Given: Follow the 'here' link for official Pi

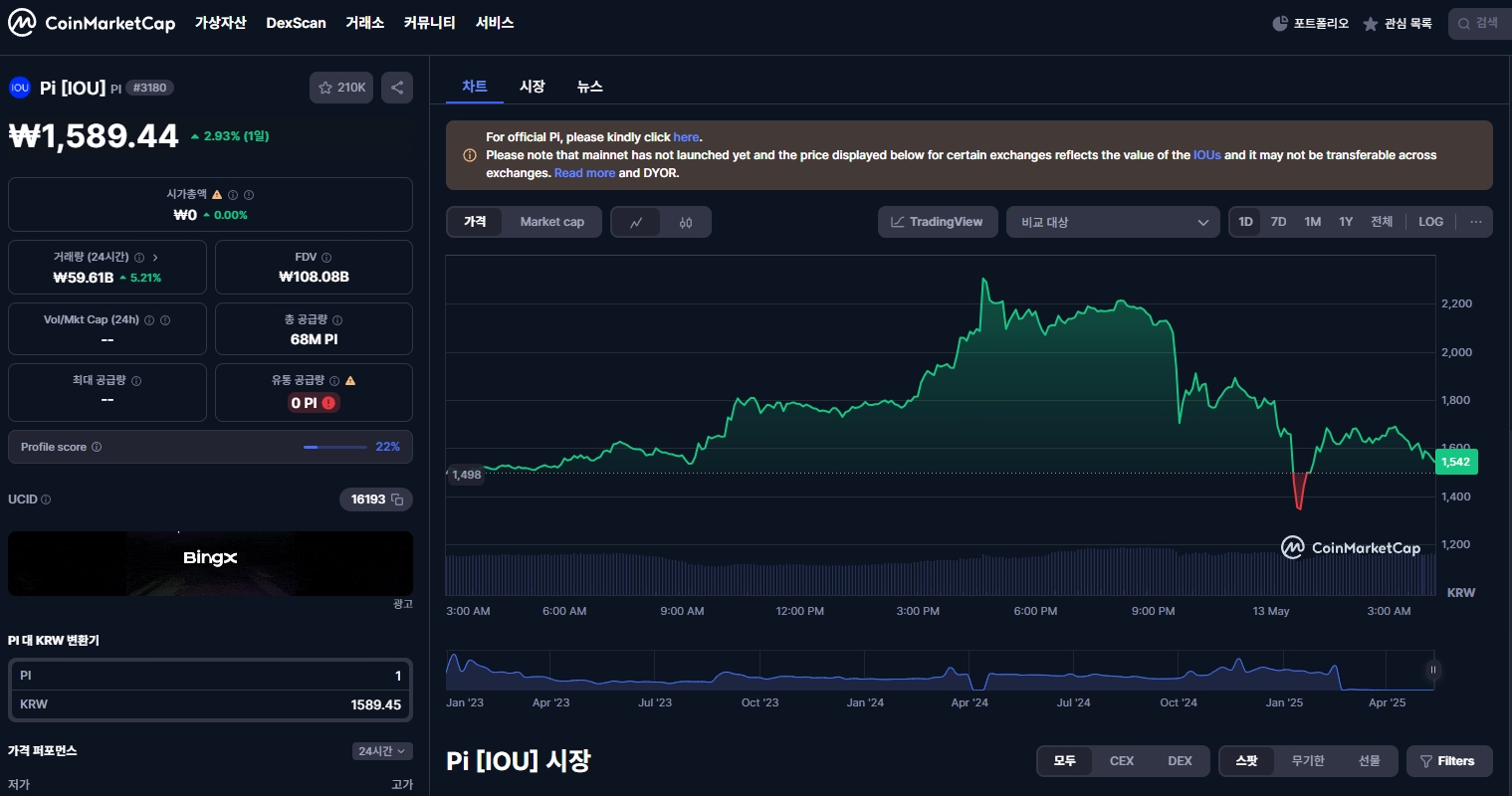Looking at the screenshot, I should tap(687, 137).
